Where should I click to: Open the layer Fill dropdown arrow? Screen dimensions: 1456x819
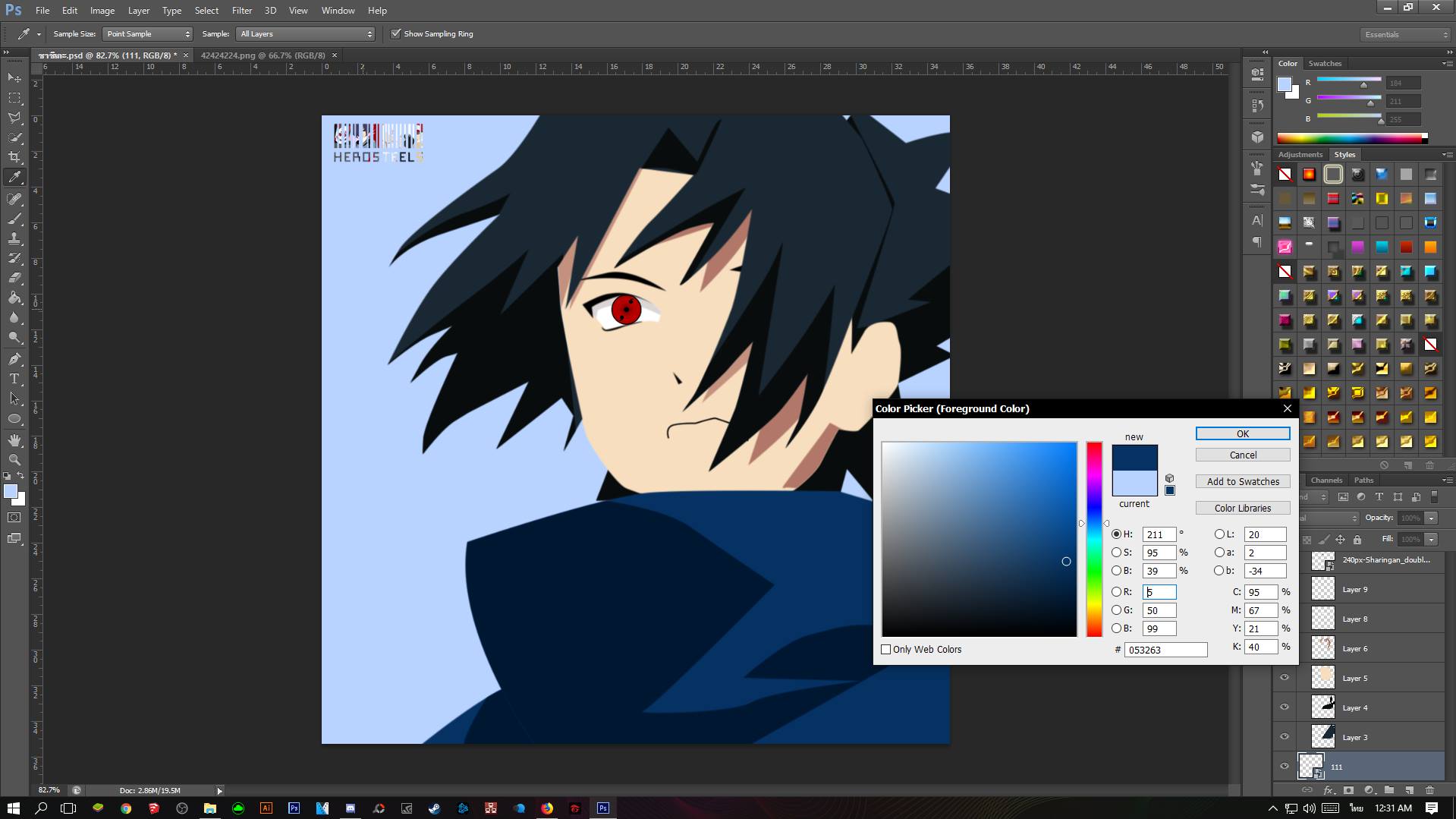(x=1431, y=540)
